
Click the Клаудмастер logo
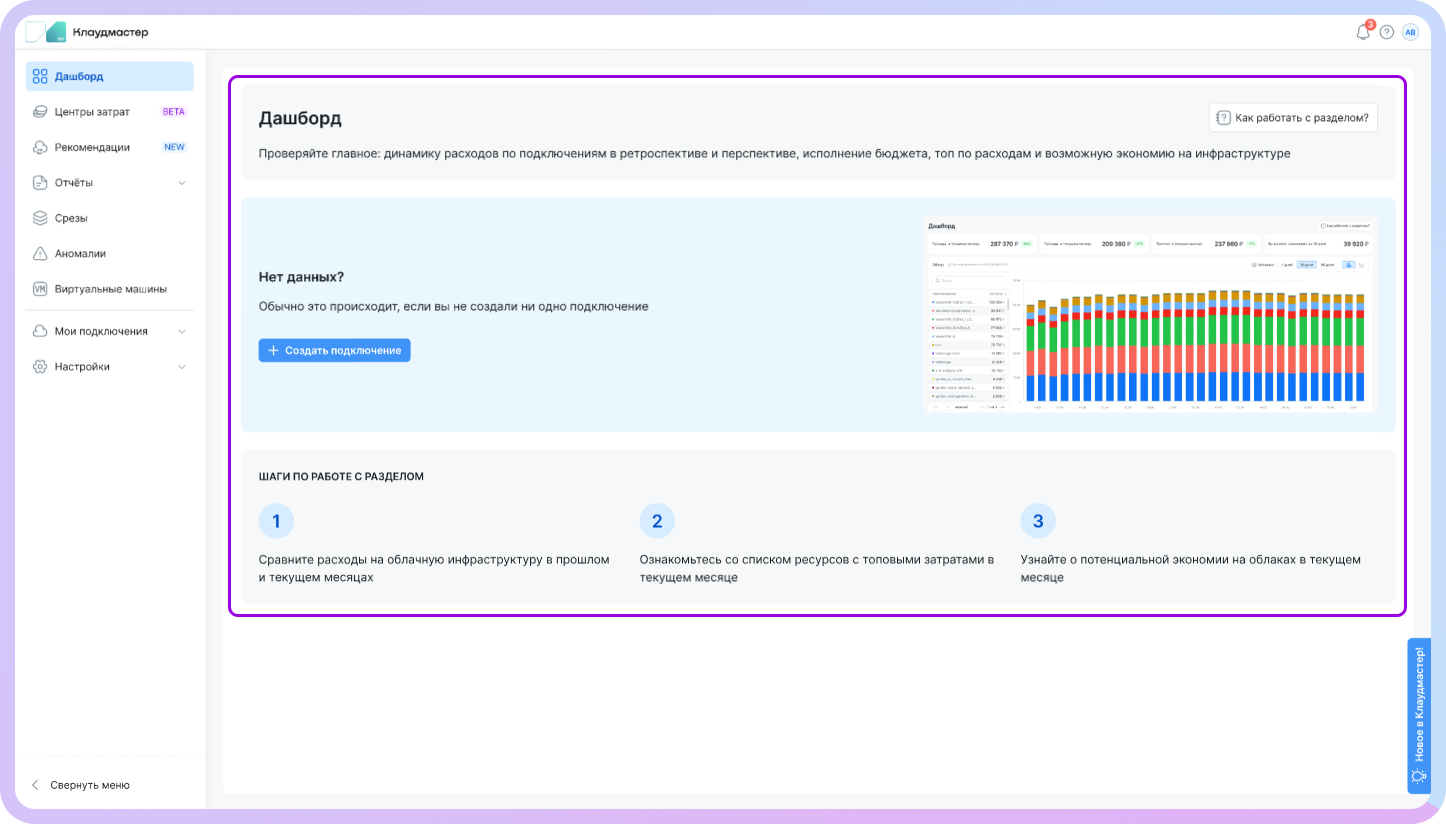(87, 32)
